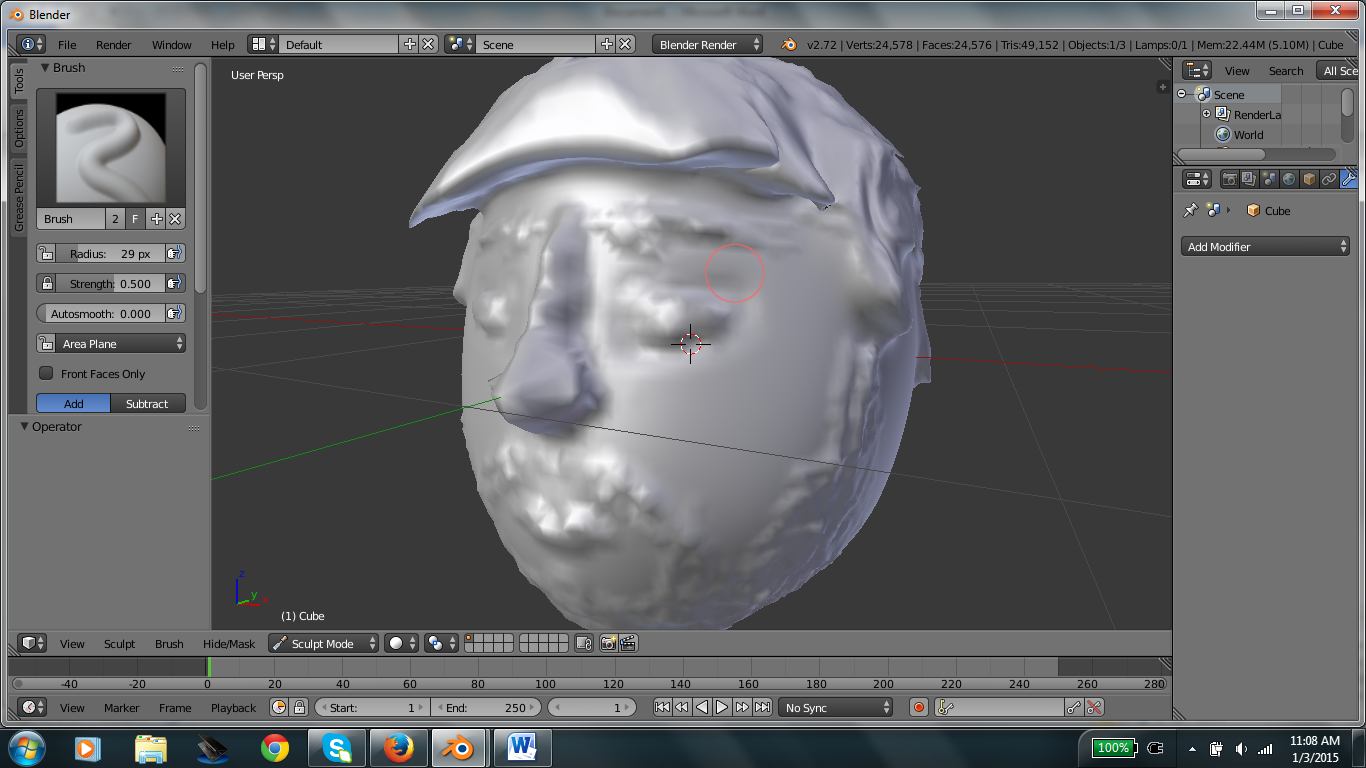Screen dimensions: 1366x768
Task: Open the Scene browse selector icon
Action: click(x=461, y=44)
